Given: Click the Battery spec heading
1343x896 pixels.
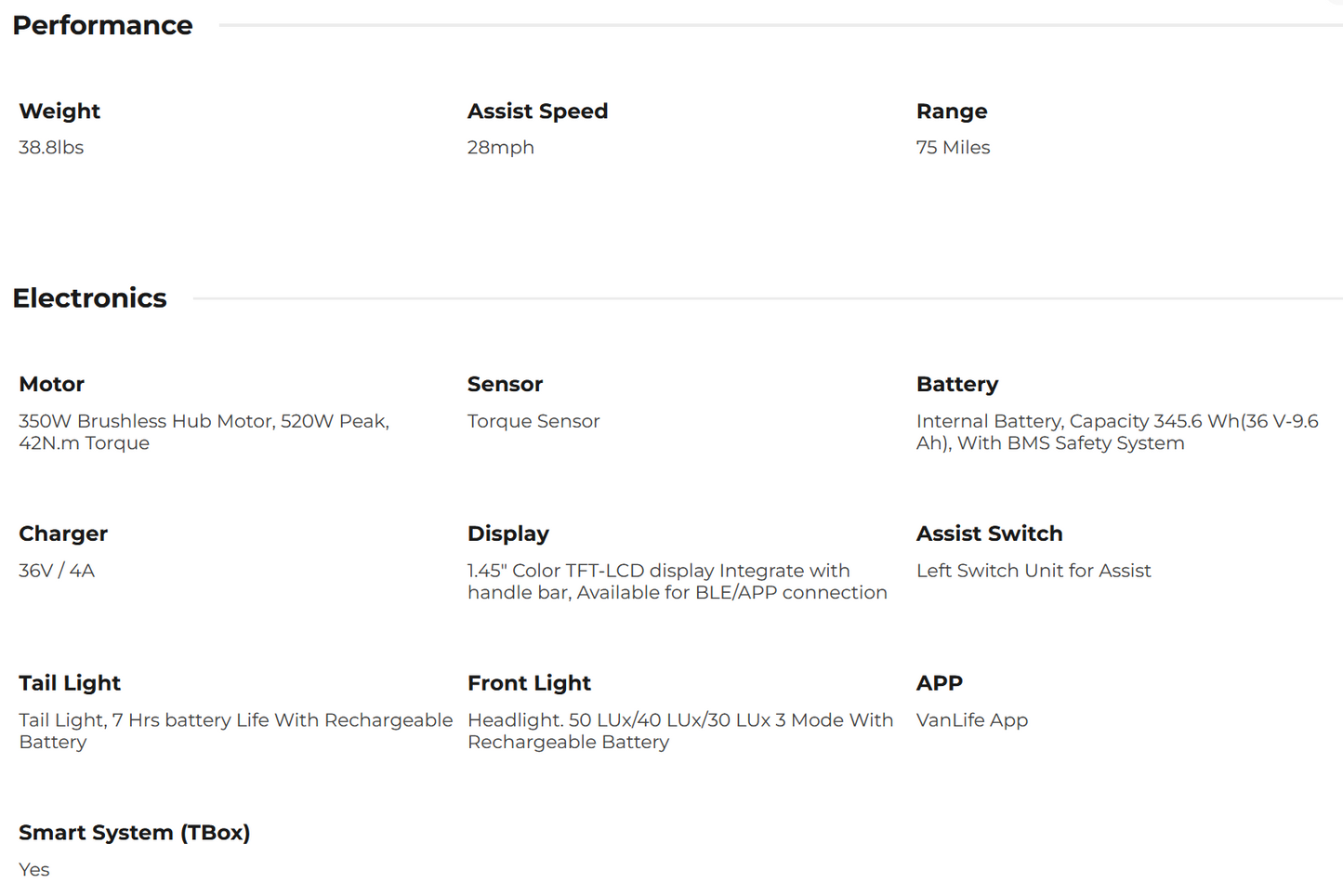Looking at the screenshot, I should 957,385.
